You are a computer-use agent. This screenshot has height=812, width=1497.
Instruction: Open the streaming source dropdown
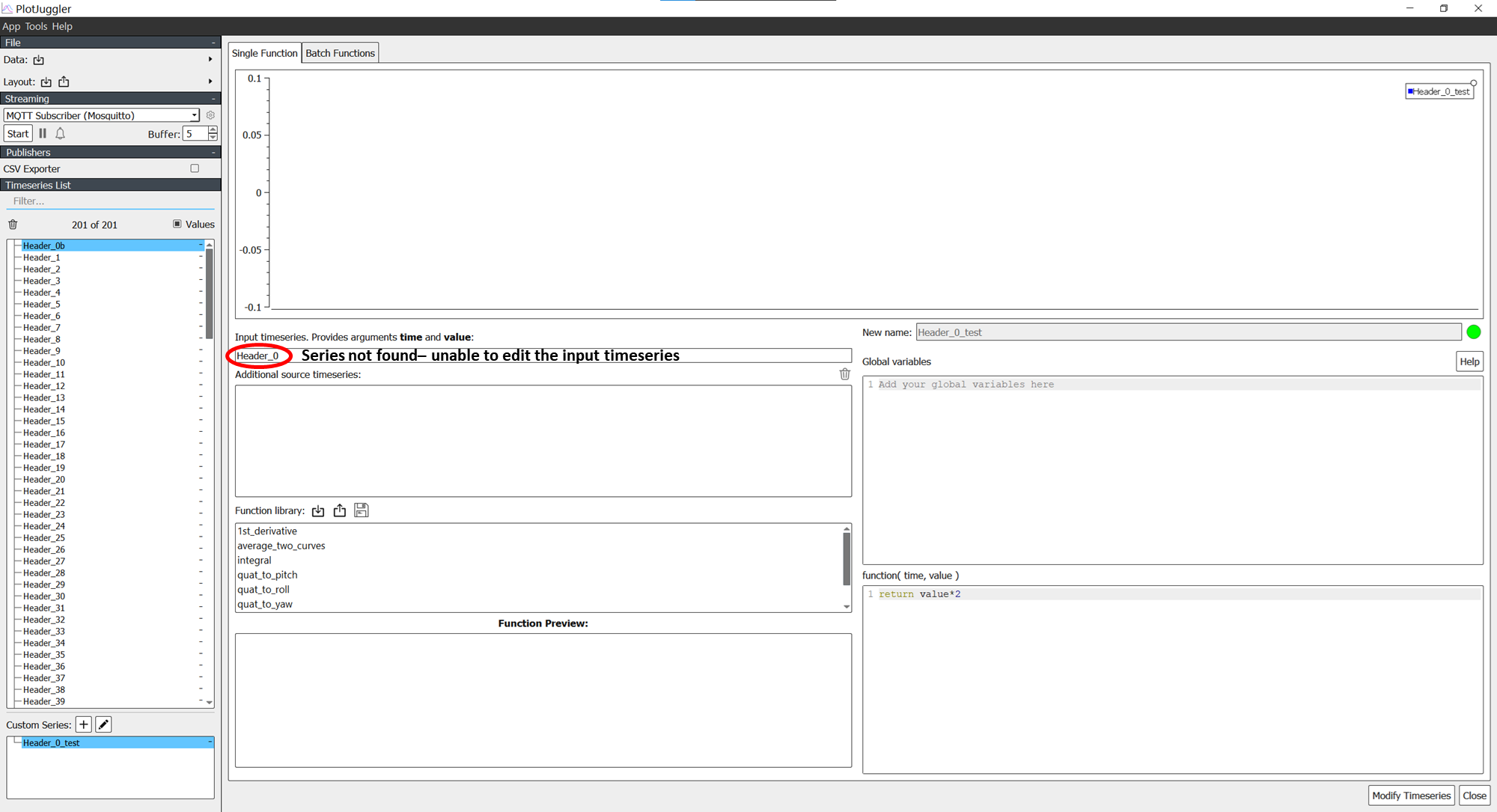[193, 115]
